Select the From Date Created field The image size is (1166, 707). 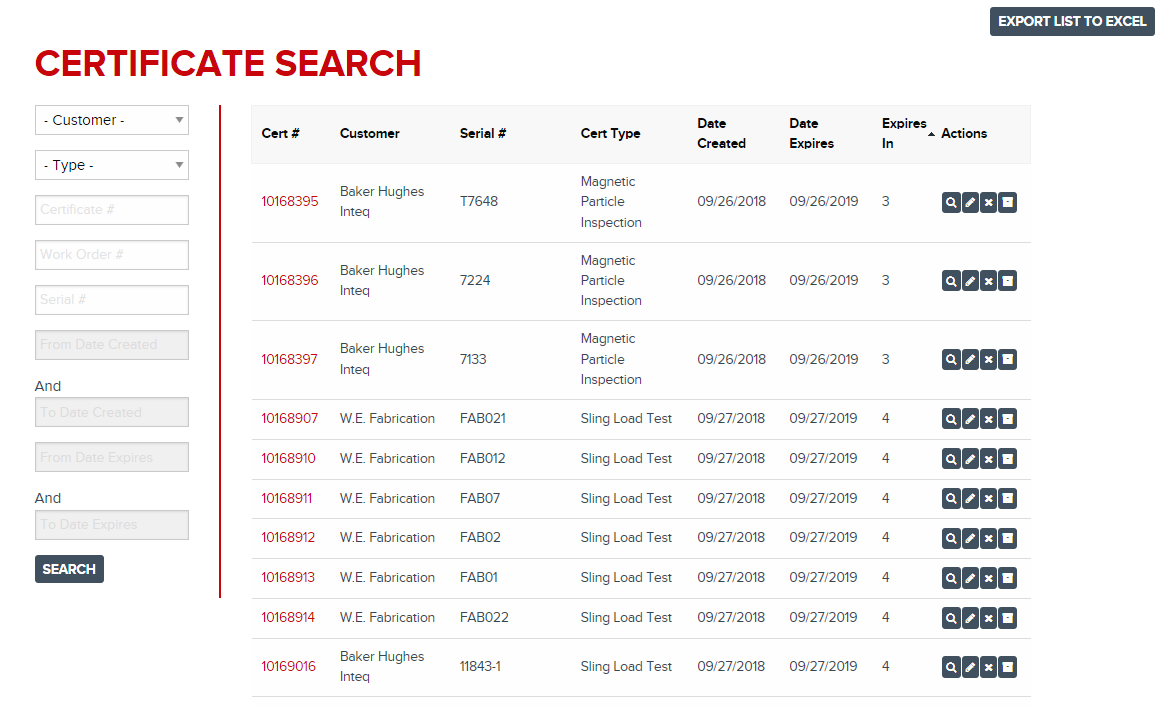[x=112, y=345]
